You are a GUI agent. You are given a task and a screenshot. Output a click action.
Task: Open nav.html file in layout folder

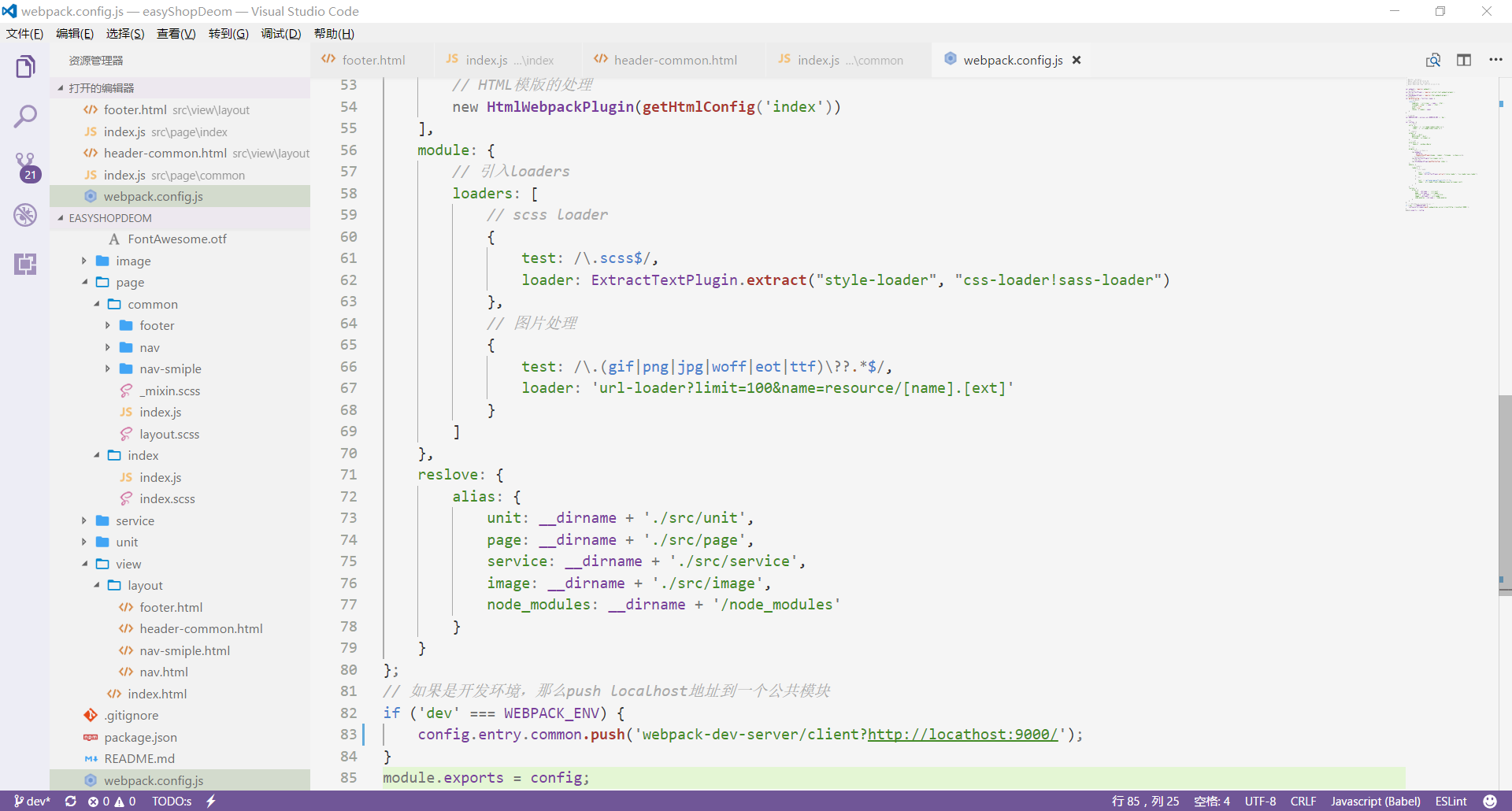180,672
